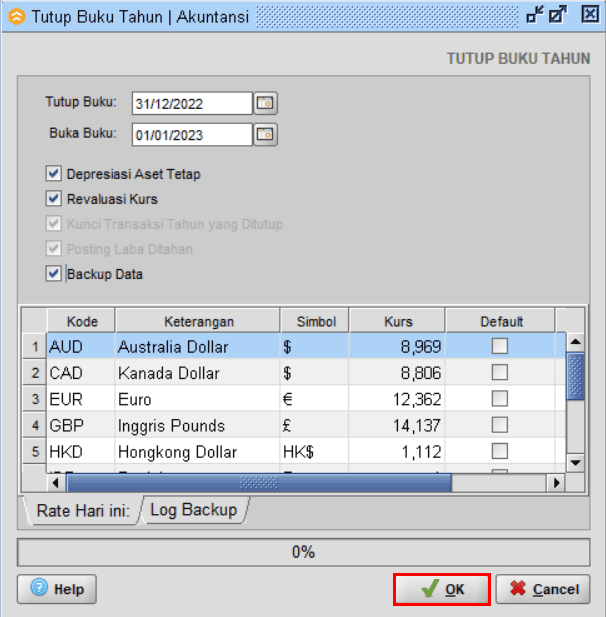The height and width of the screenshot is (617, 606).
Task: Click the Tutup Buku date field
Action: coord(191,103)
